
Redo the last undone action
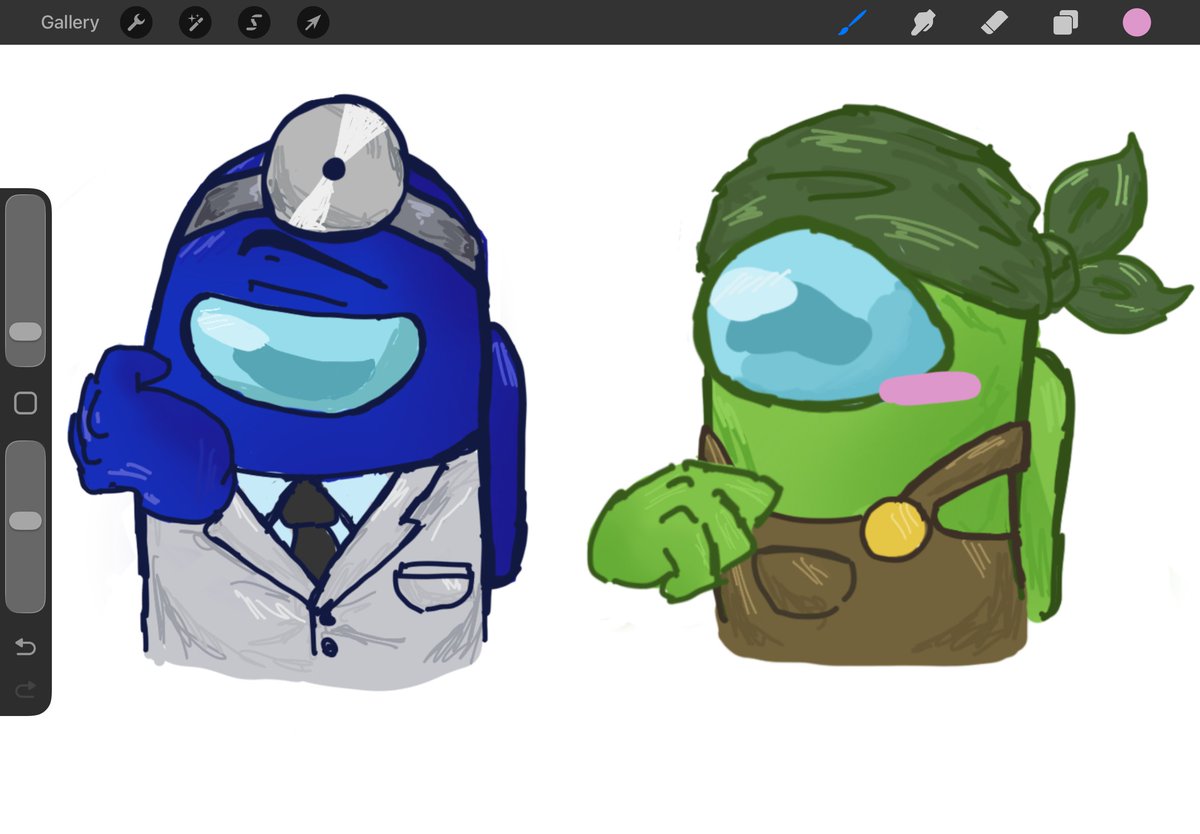(25, 688)
